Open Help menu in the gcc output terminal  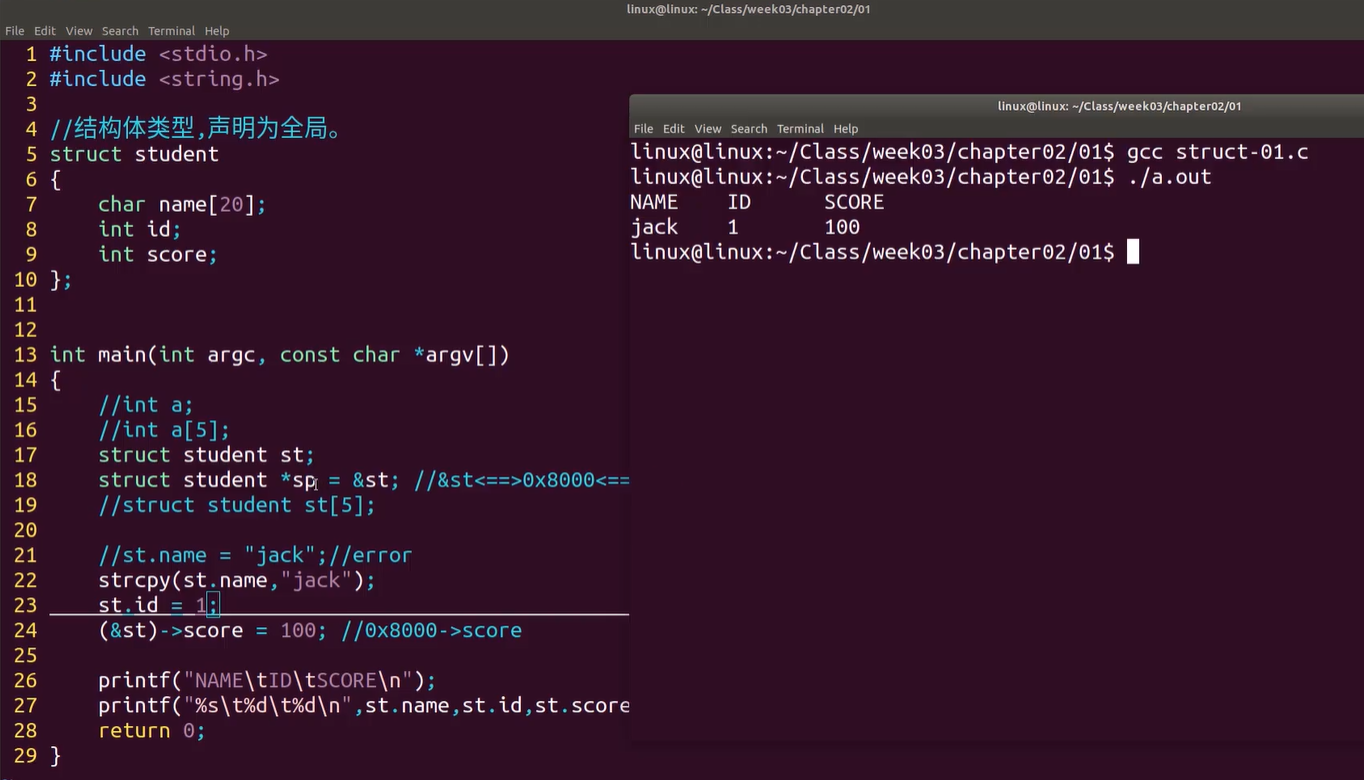point(846,129)
